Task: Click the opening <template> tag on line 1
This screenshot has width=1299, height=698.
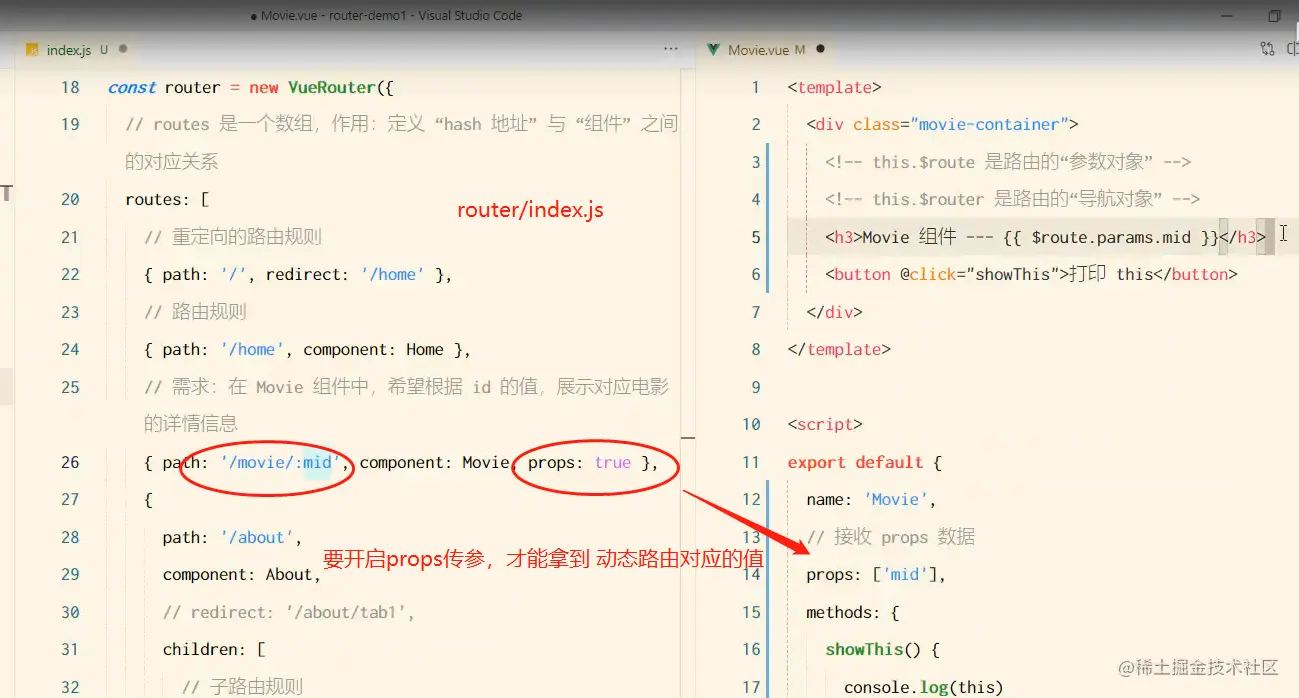Action: point(834,87)
